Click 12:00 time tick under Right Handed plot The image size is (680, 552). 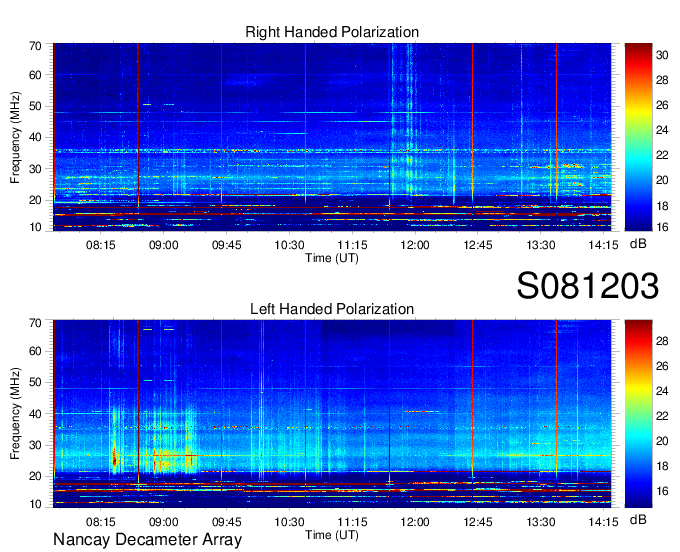[415, 245]
